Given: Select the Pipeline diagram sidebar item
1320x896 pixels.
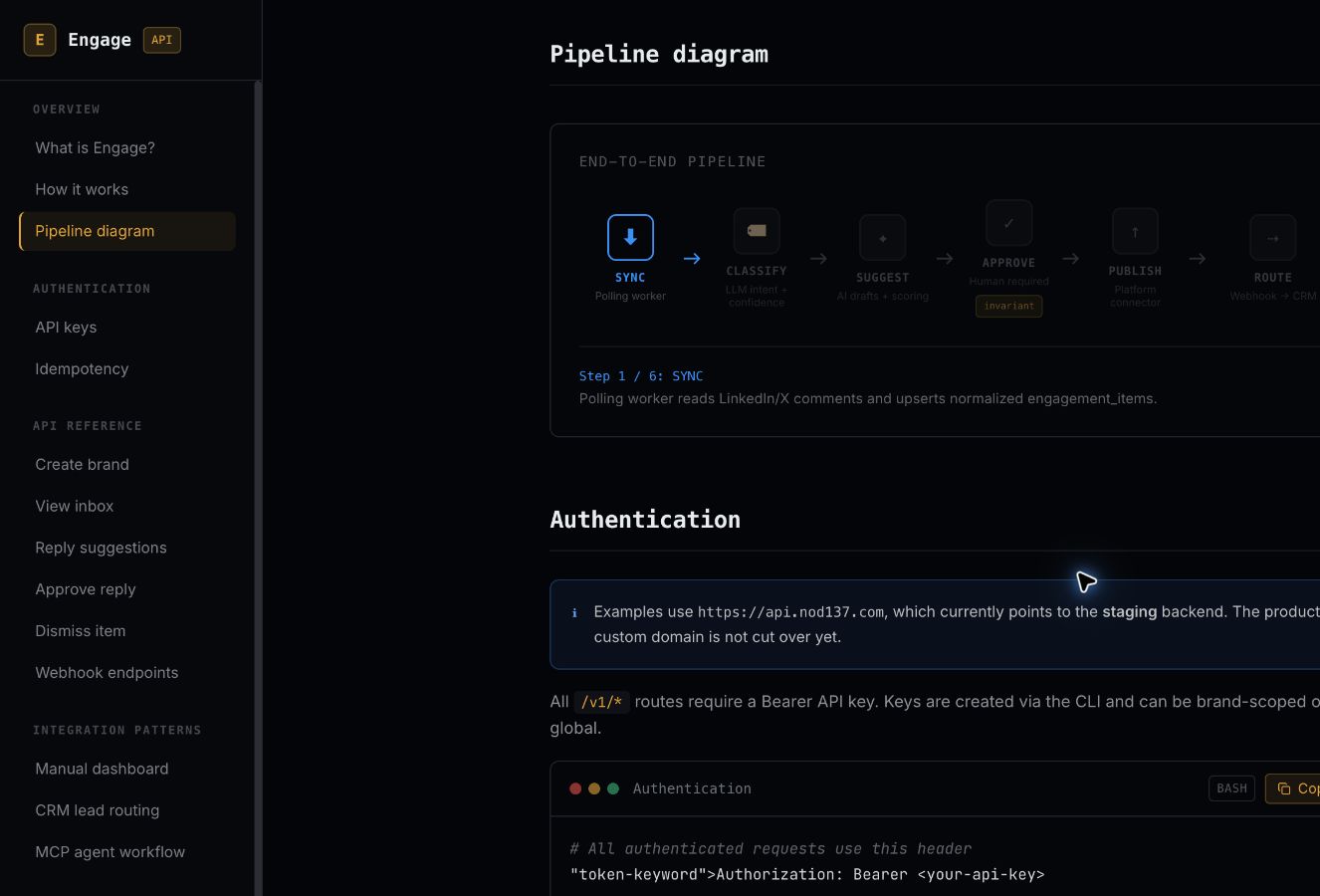Looking at the screenshot, I should 127,231.
